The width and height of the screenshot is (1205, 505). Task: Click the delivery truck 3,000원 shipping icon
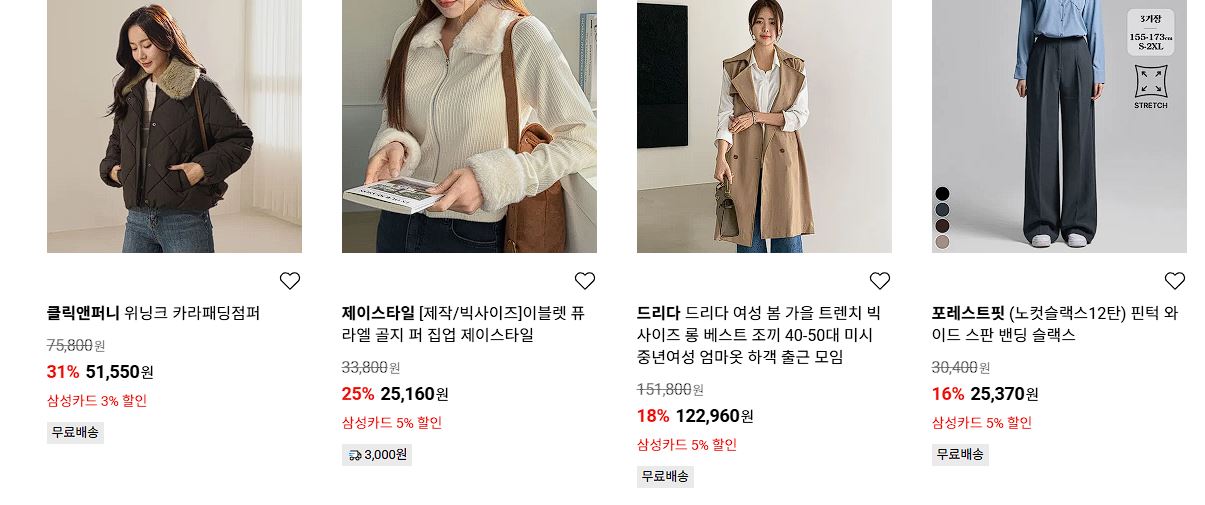[355, 455]
